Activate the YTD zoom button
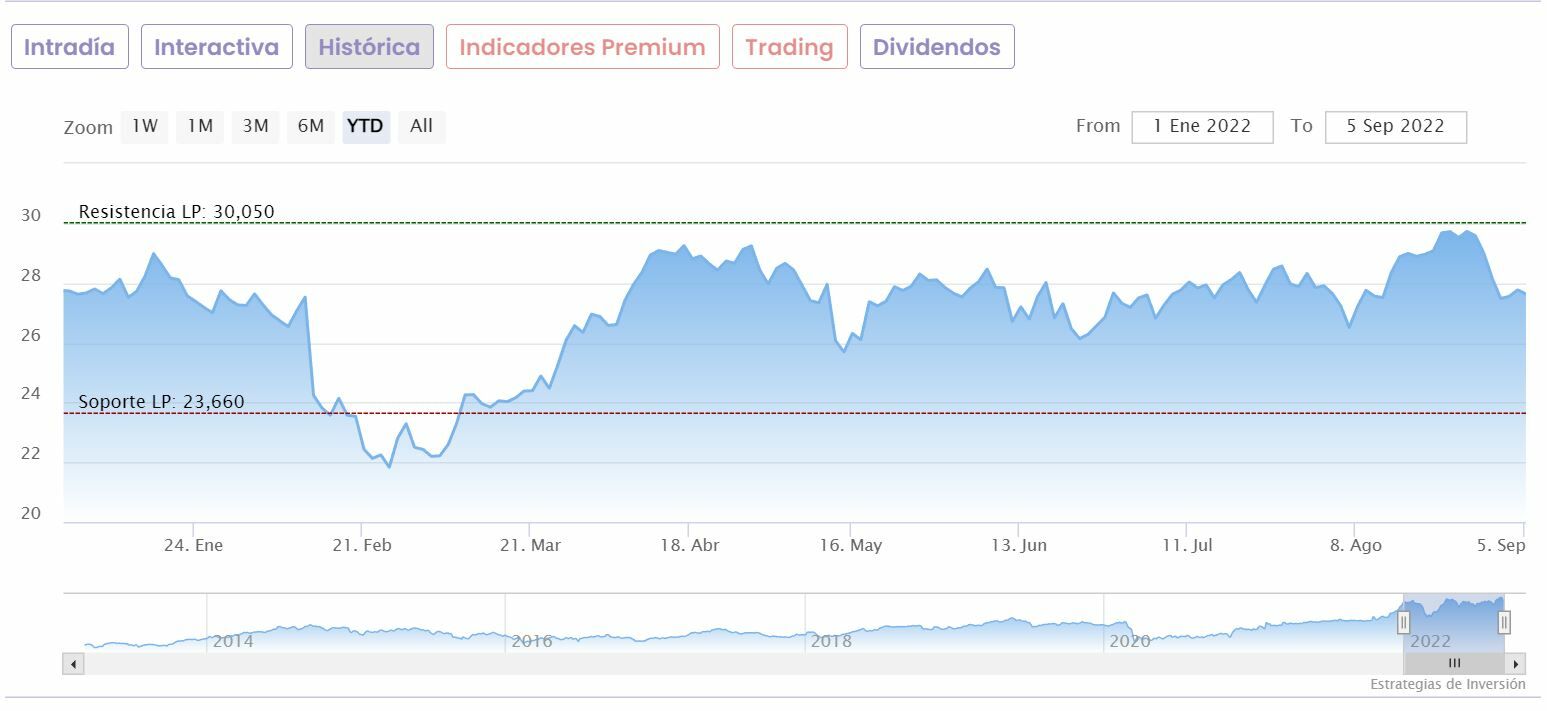Image resolution: width=1547 pixels, height=711 pixels. point(365,127)
